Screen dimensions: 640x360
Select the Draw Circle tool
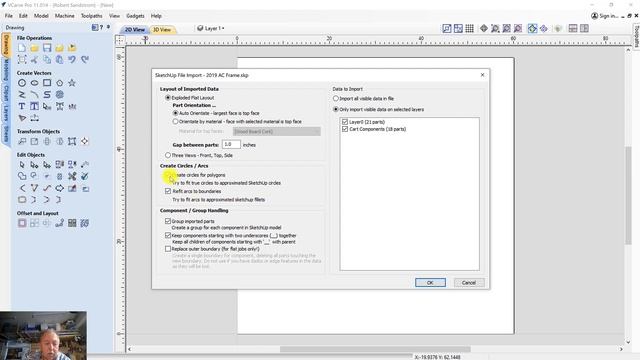point(22,83)
